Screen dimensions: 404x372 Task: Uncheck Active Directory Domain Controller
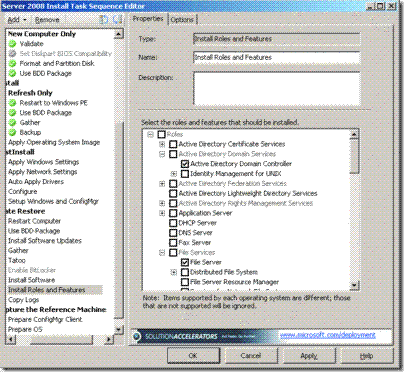click(185, 164)
